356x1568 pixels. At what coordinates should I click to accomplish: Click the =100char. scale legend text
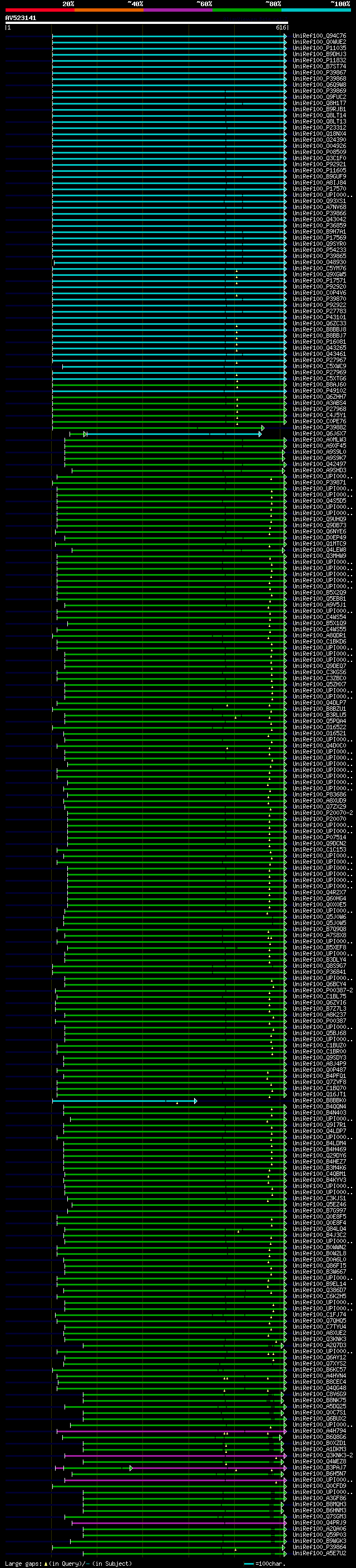(x=270, y=1564)
